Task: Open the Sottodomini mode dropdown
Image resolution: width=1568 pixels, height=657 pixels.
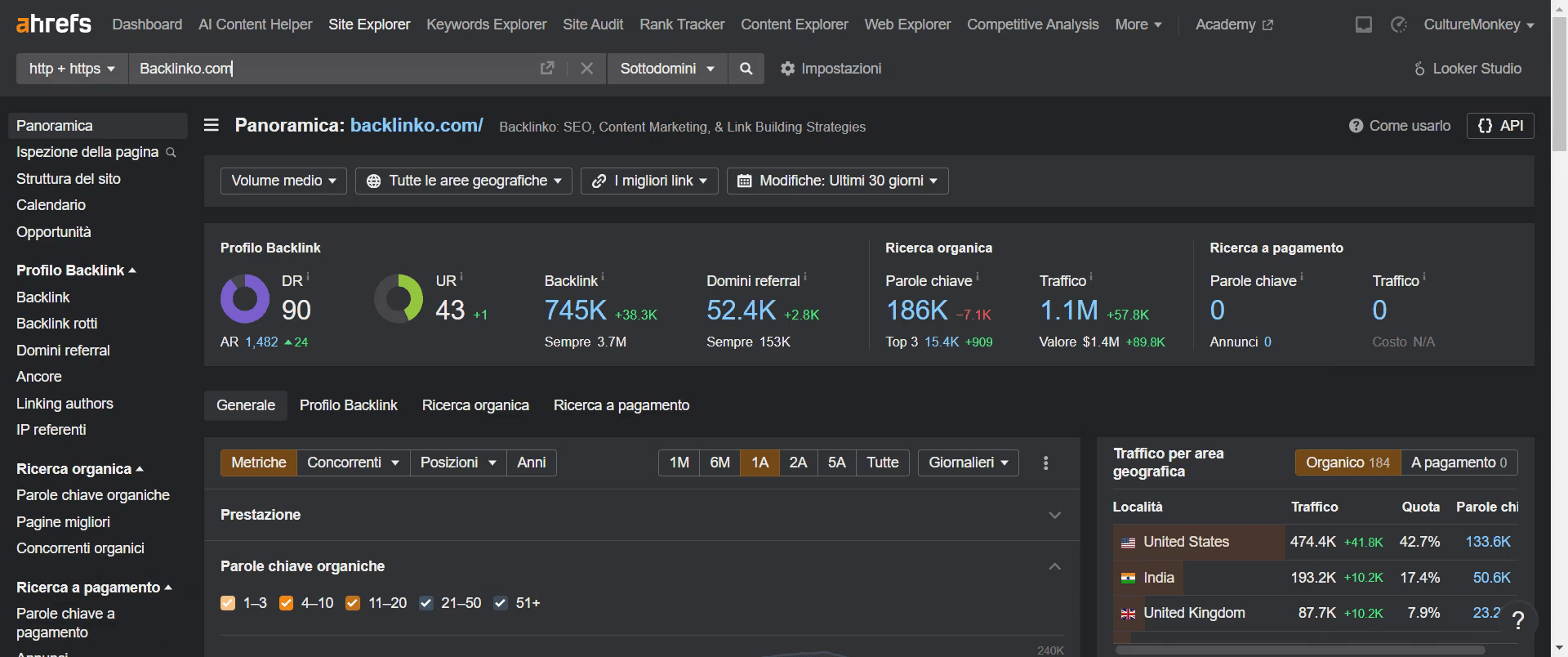Action: [666, 69]
